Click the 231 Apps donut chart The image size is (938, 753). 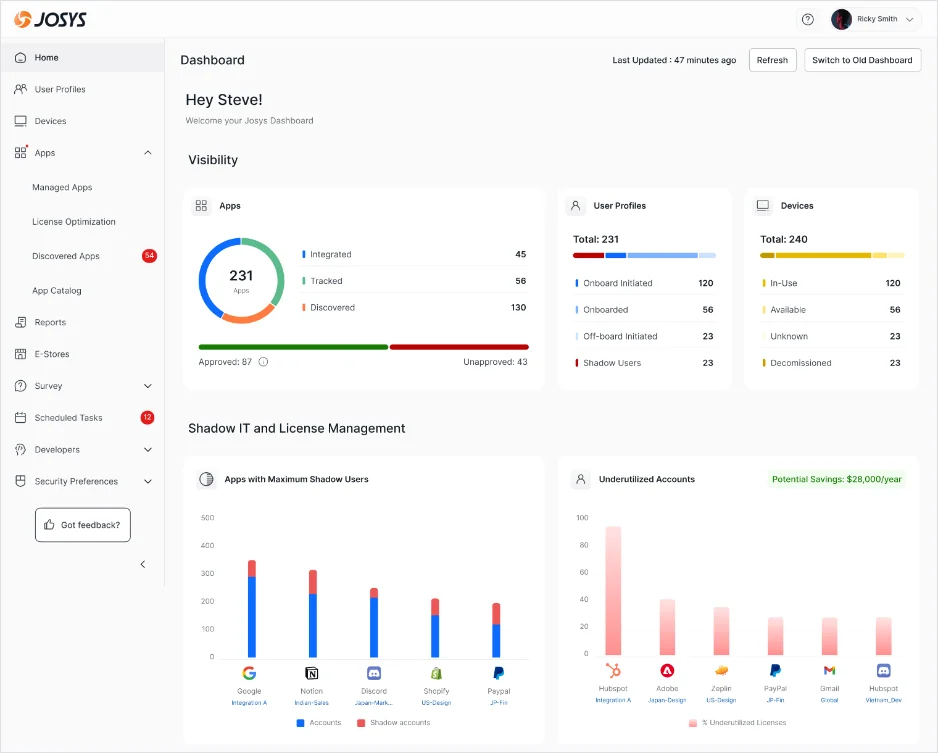(241, 281)
